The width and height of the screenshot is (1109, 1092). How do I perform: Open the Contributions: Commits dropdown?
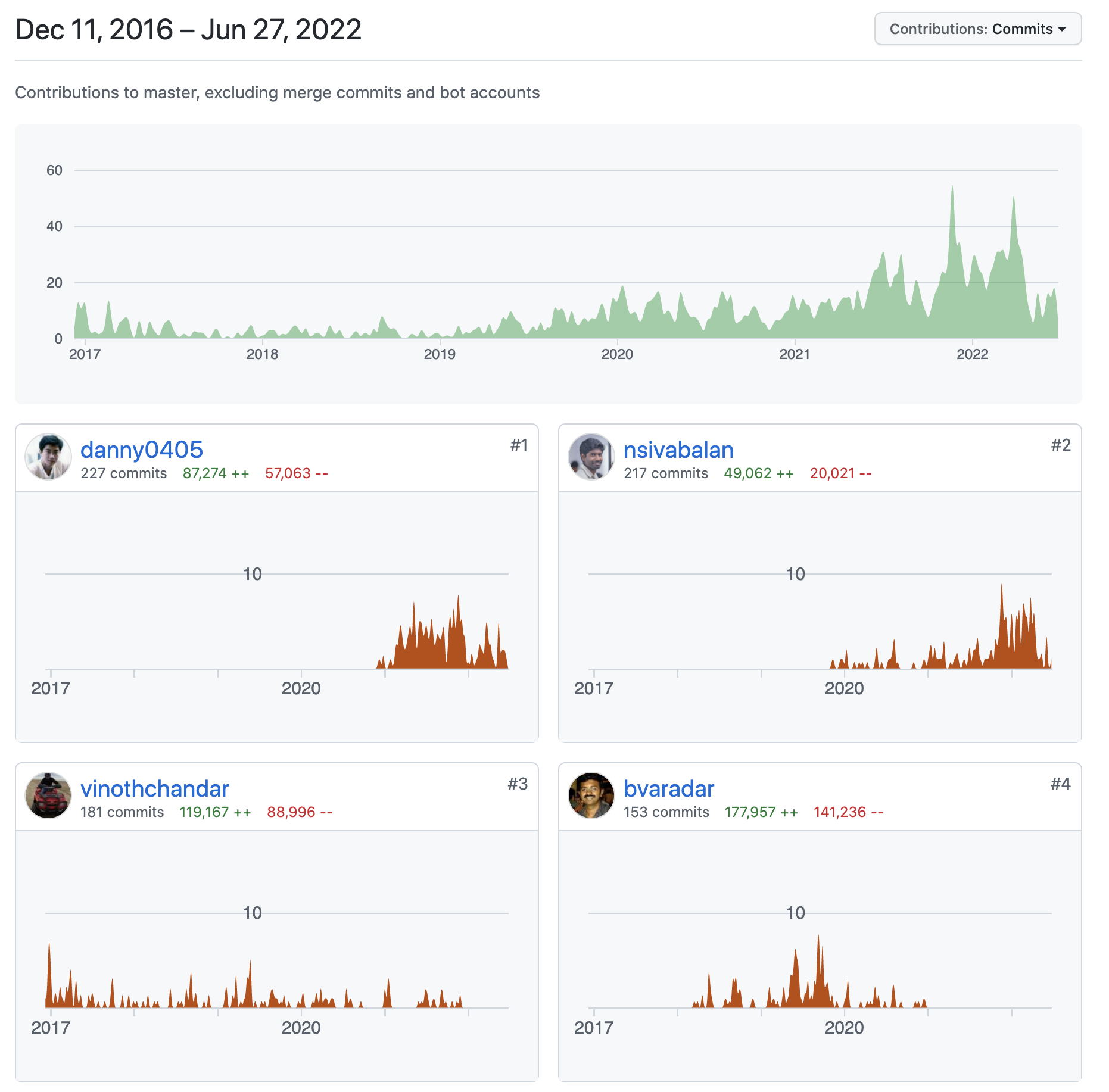coord(977,29)
